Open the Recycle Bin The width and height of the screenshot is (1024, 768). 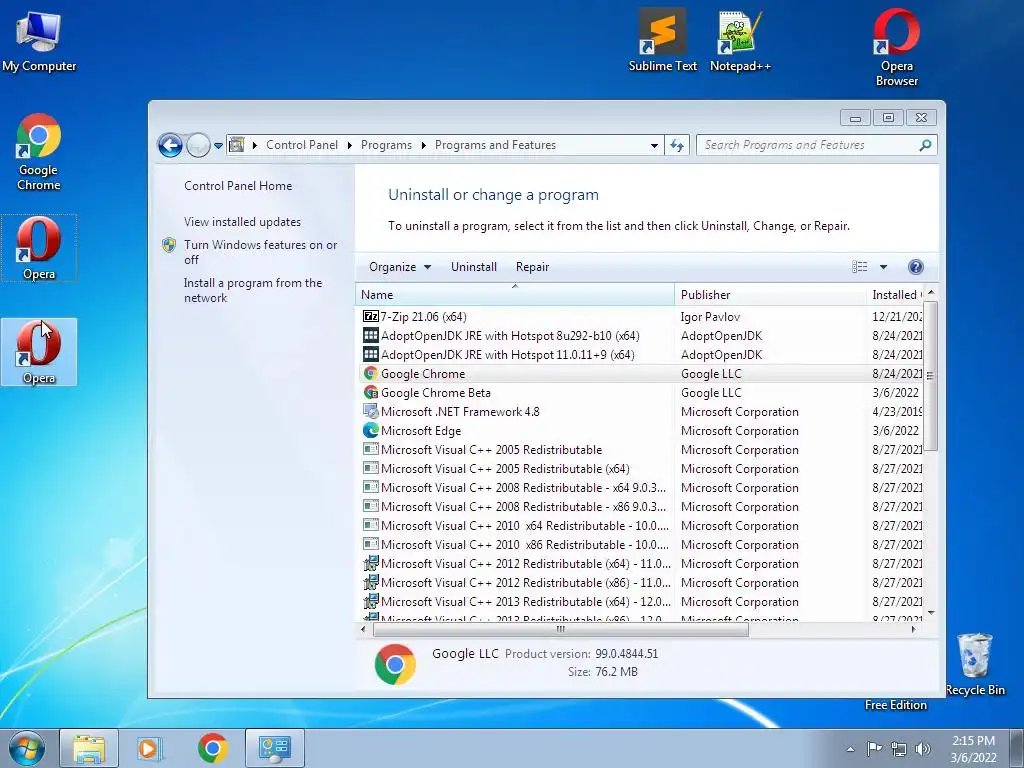tap(975, 664)
